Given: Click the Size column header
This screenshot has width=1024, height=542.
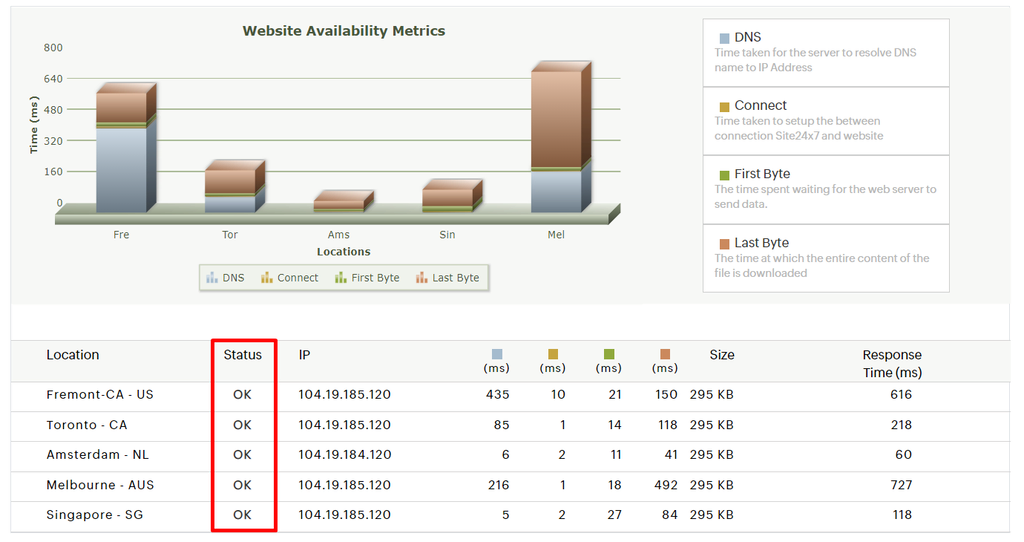Looking at the screenshot, I should 722,355.
